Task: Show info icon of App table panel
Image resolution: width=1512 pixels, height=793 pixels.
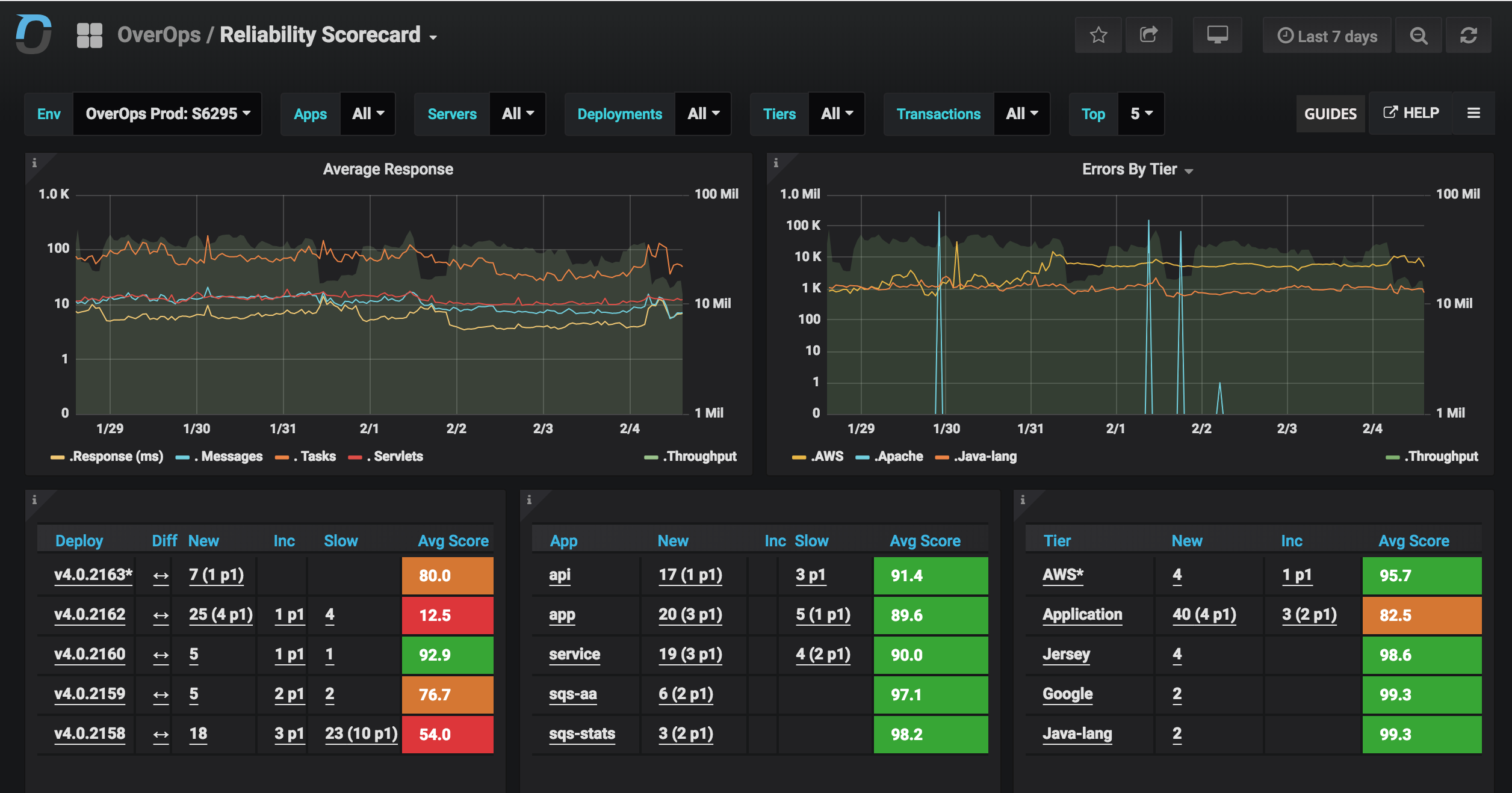Action: pos(529,500)
